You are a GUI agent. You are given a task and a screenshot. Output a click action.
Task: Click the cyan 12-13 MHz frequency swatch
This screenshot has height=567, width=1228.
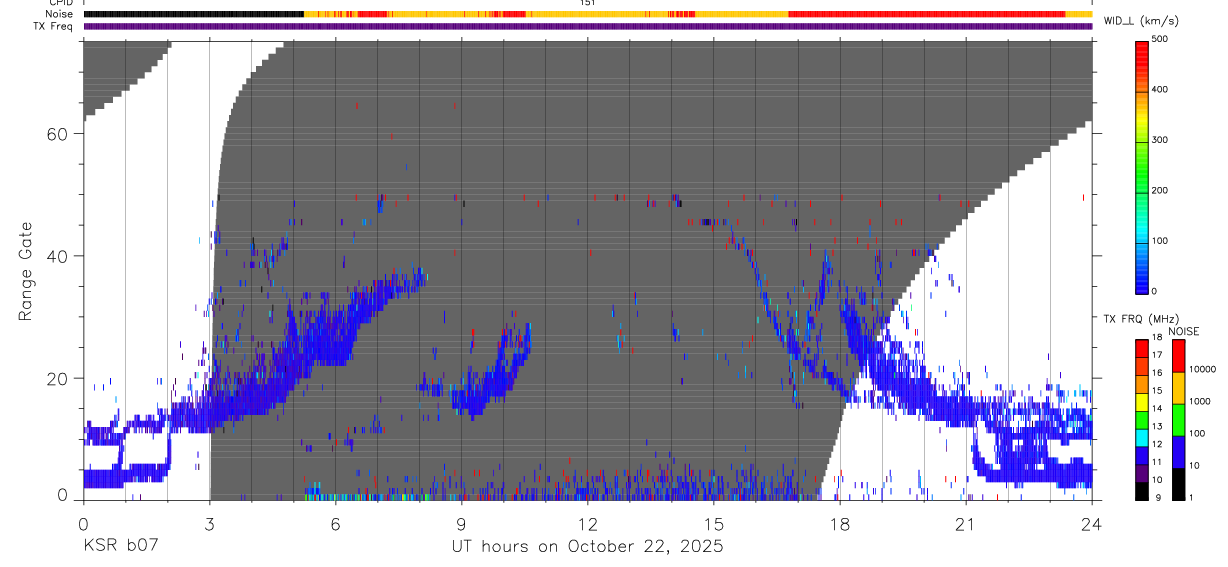(1141, 437)
